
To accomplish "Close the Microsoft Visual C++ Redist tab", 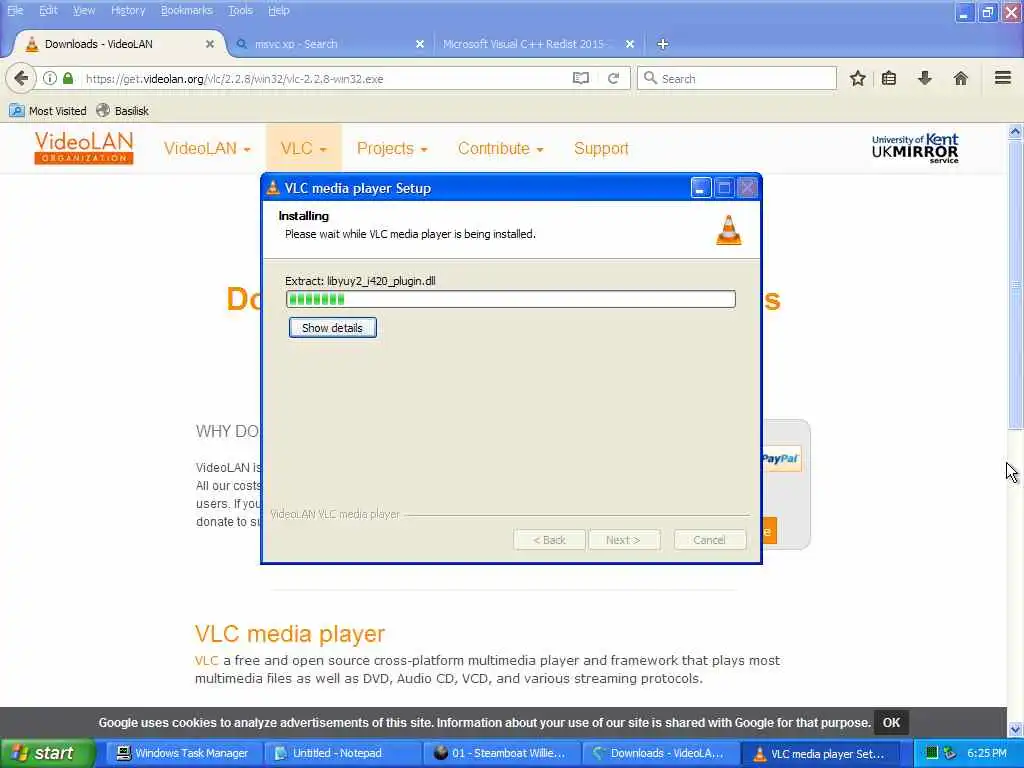I will point(630,44).
